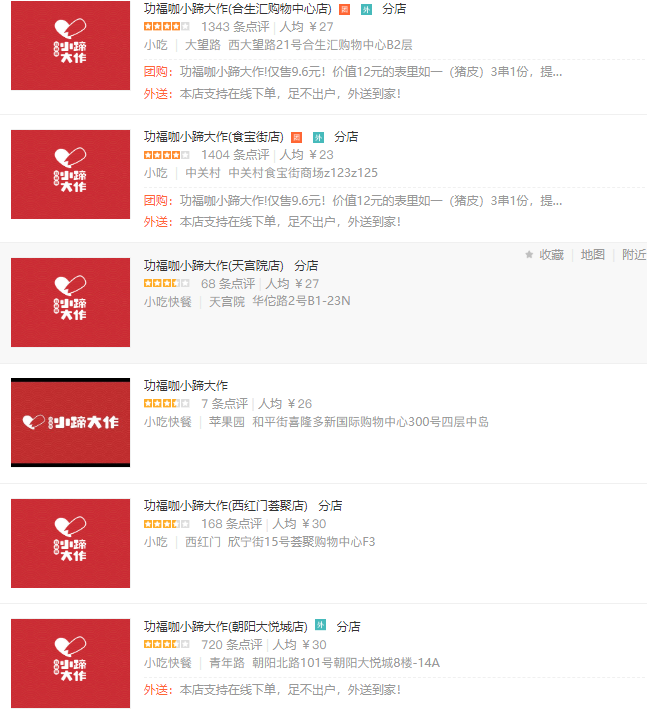Click the 苹果园 area link

pyautogui.click(x=227, y=422)
